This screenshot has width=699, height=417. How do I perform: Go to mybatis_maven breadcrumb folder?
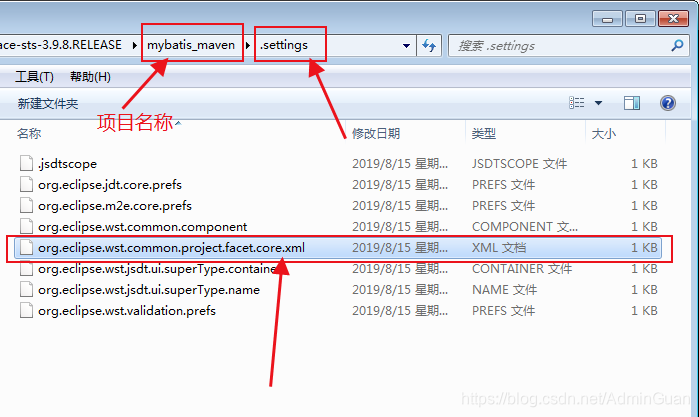tap(191, 45)
